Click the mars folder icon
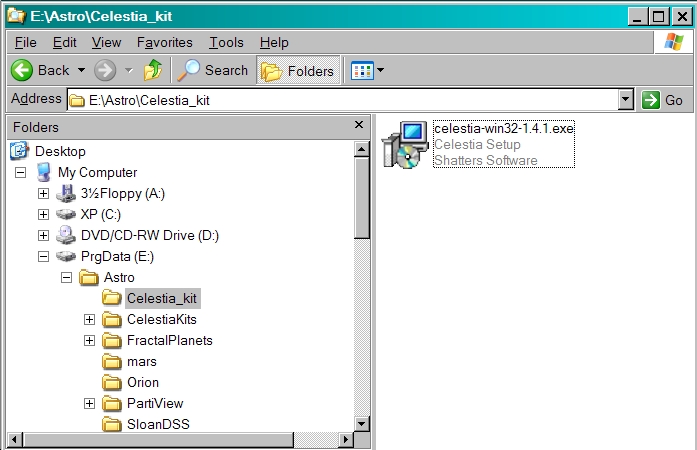Image resolution: width=697 pixels, height=450 pixels. click(112, 362)
